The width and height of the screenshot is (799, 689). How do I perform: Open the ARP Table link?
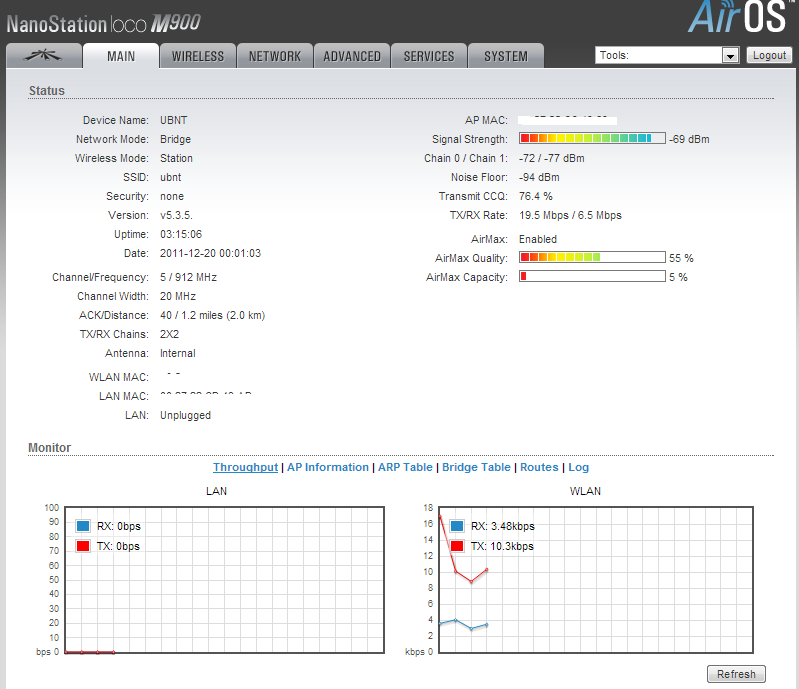click(x=405, y=467)
